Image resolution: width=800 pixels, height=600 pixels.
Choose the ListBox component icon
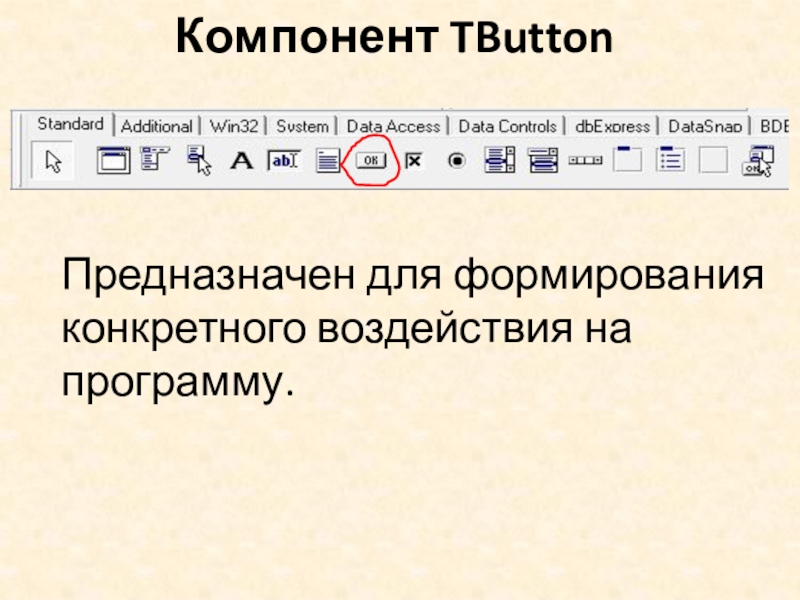click(x=499, y=160)
